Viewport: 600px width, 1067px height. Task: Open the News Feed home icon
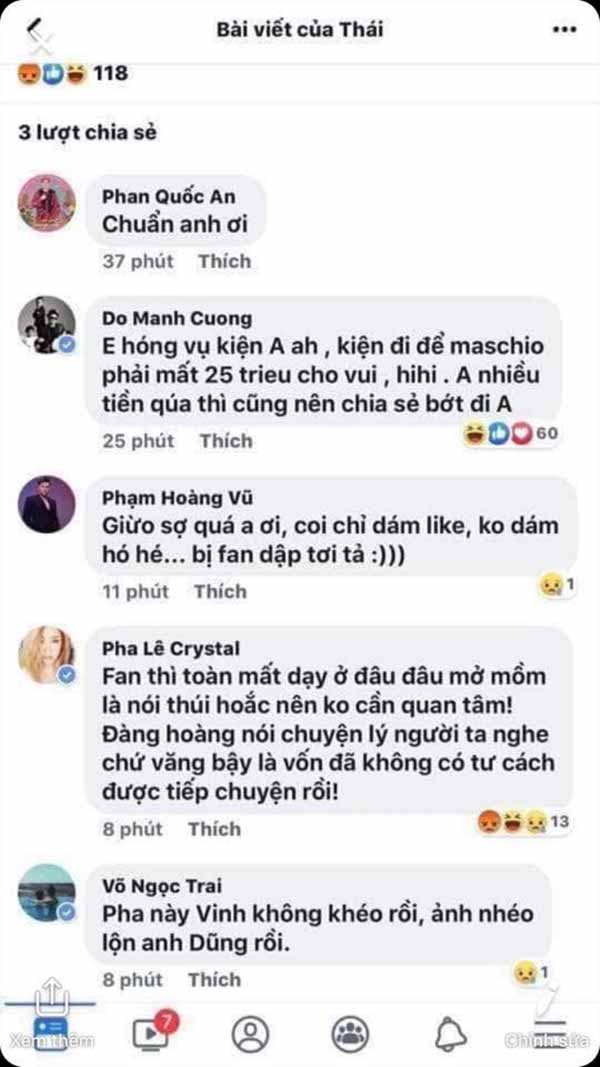click(x=52, y=1033)
